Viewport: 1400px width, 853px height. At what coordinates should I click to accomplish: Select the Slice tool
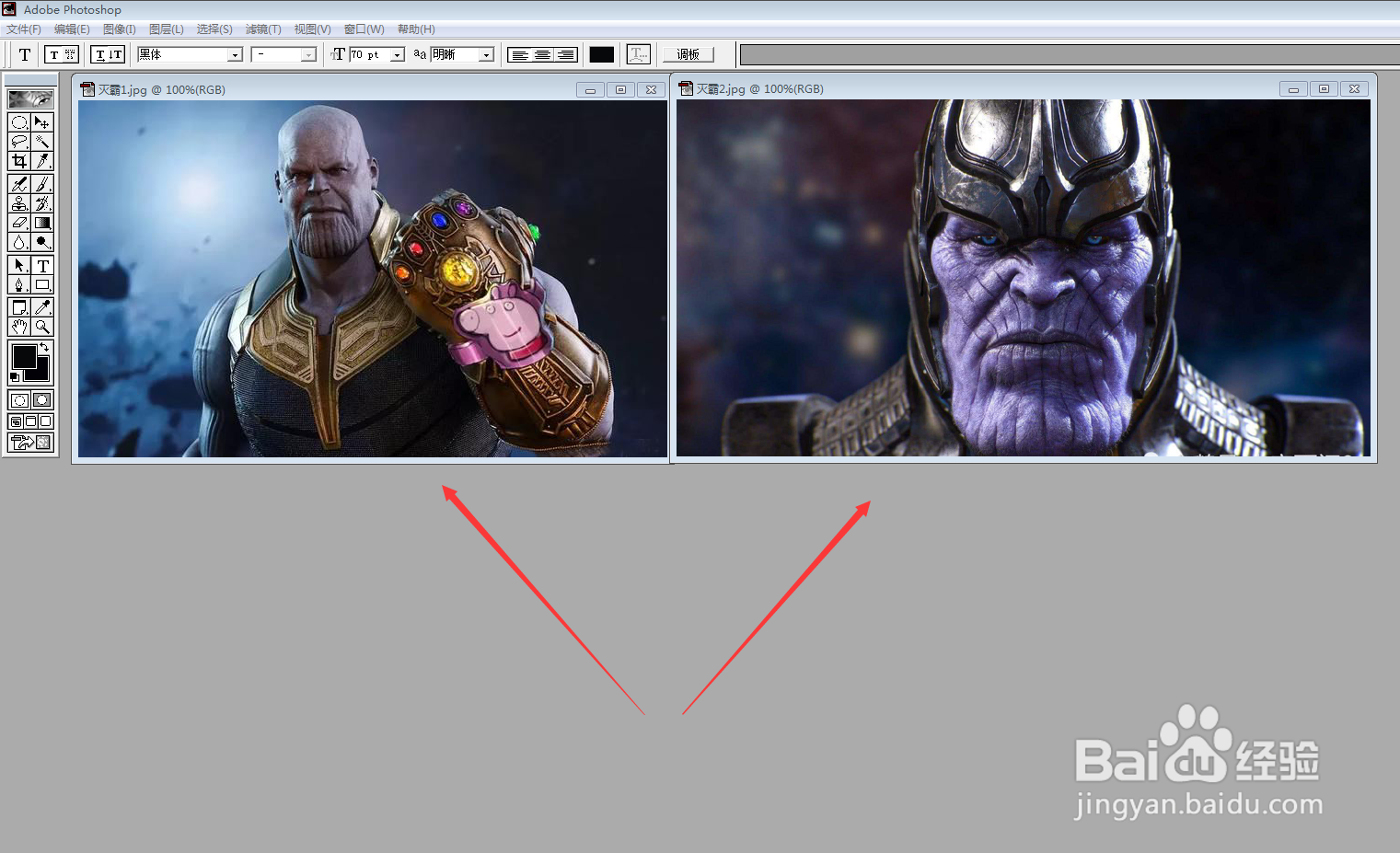(x=42, y=161)
